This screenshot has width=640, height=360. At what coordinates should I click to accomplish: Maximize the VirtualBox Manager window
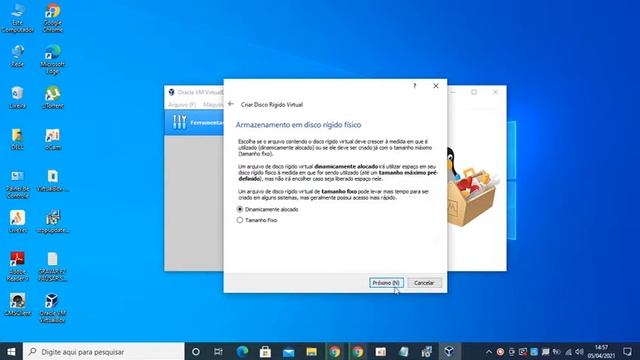474,92
